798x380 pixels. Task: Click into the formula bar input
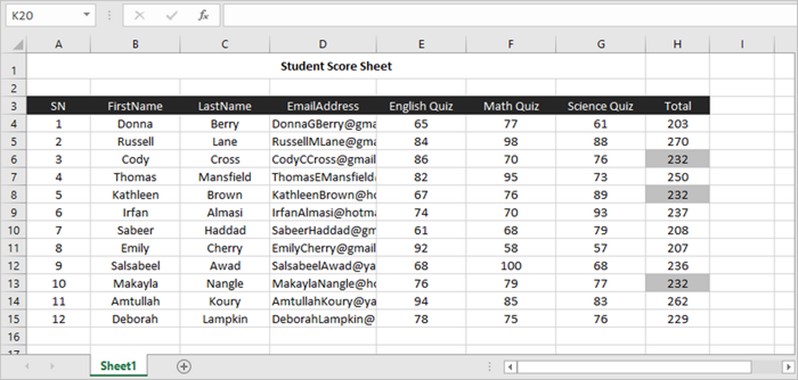(x=510, y=16)
